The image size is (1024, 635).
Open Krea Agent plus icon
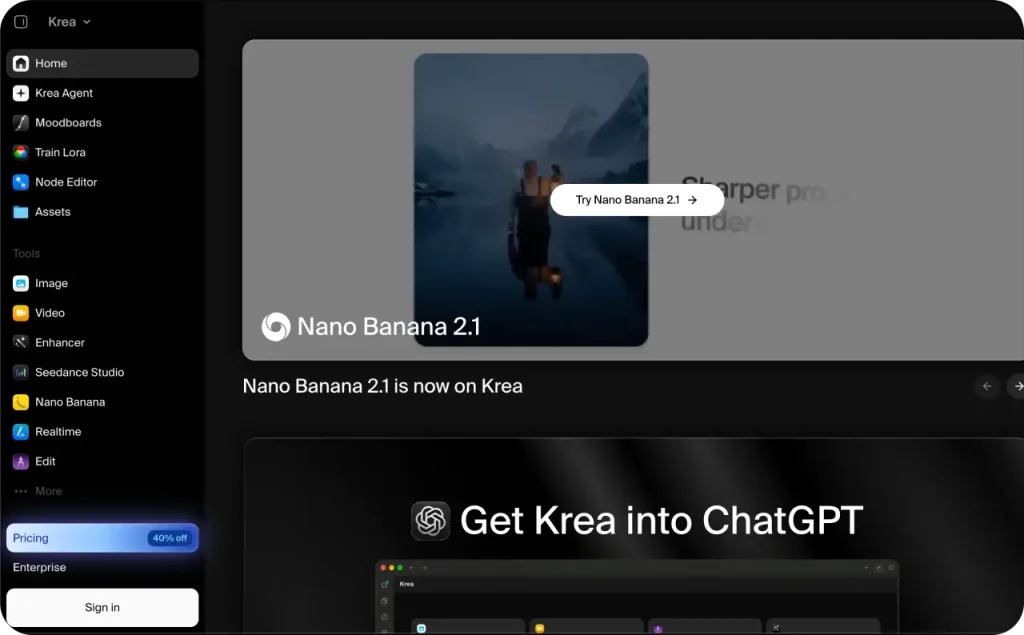21,93
